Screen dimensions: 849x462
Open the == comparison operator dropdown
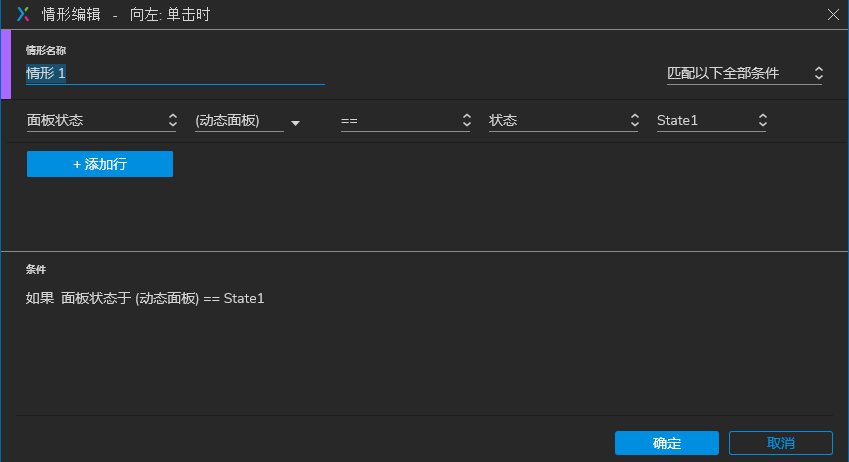[x=406, y=121]
